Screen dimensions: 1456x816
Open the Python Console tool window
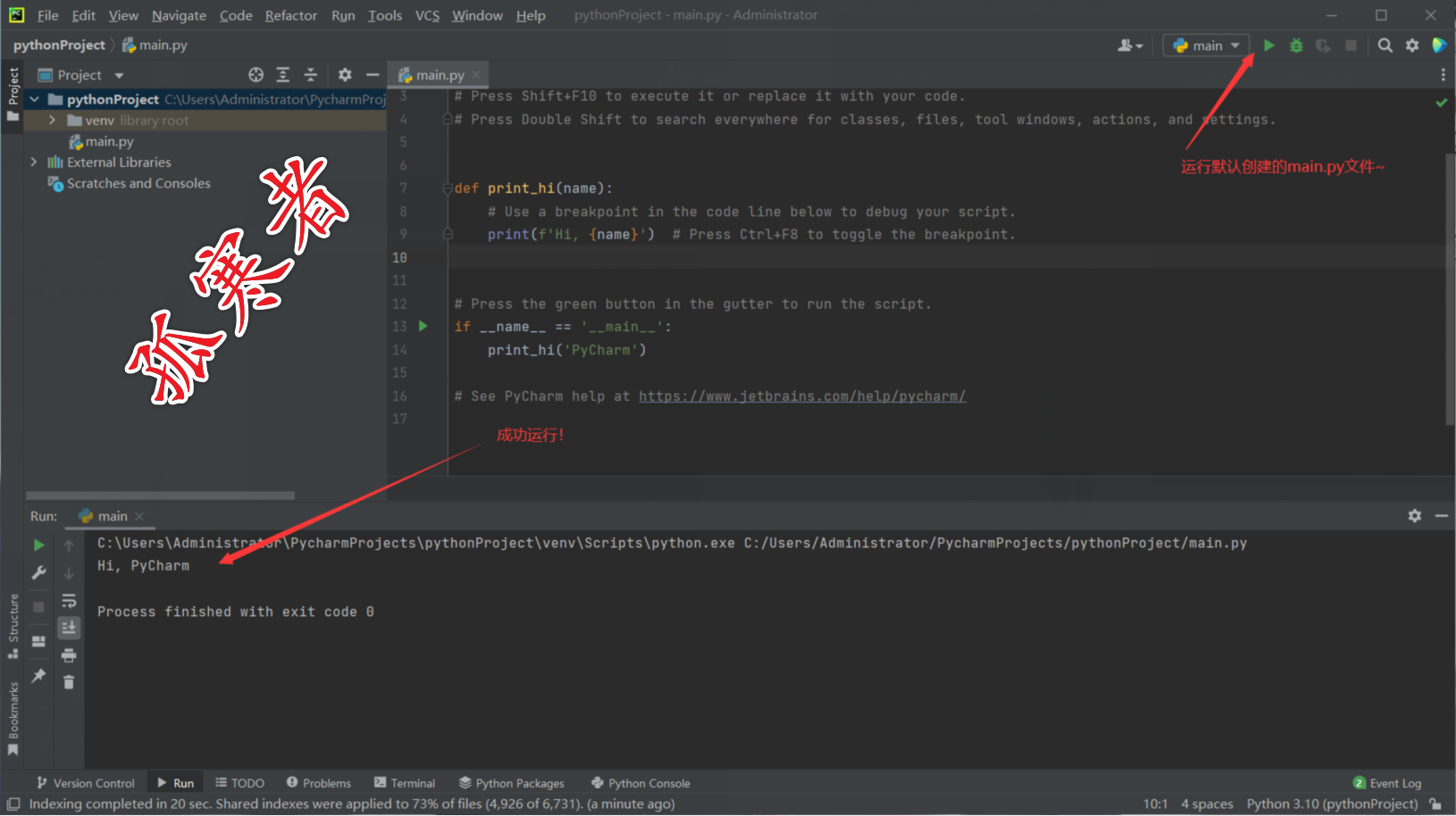pos(640,783)
